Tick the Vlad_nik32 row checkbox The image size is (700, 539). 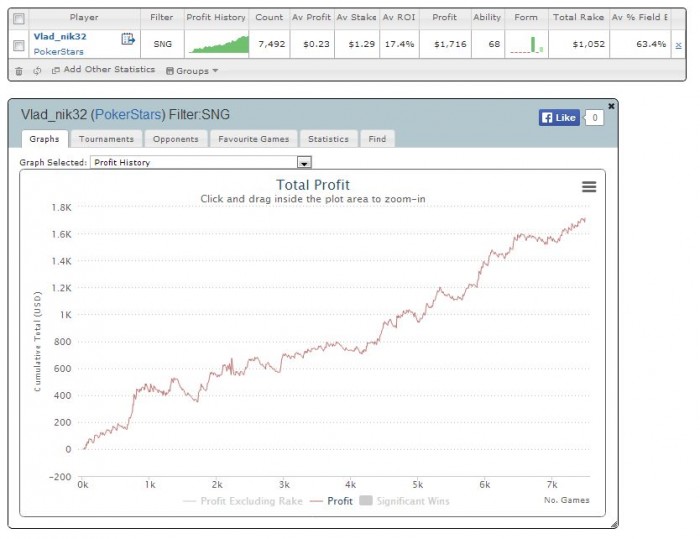click(19, 45)
